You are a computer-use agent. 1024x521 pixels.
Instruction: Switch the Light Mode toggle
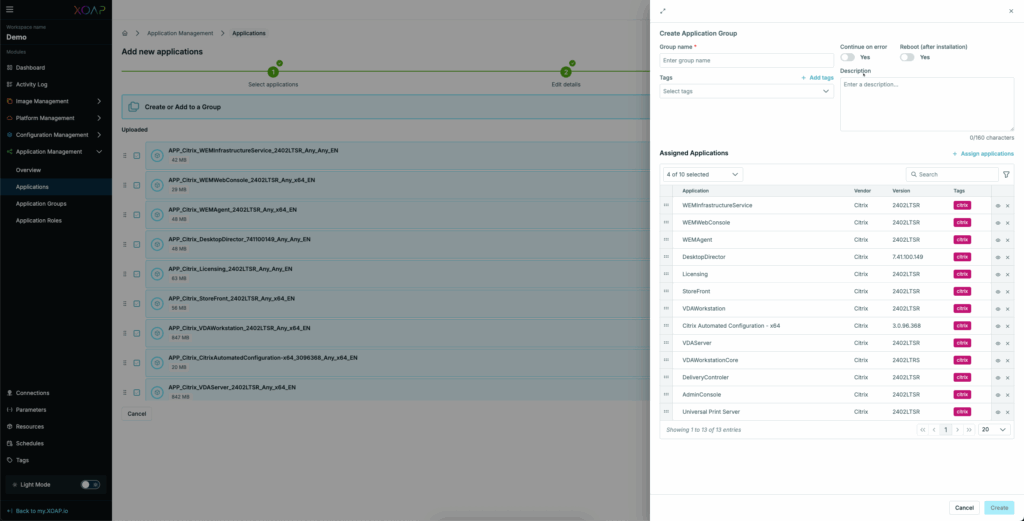(90, 484)
